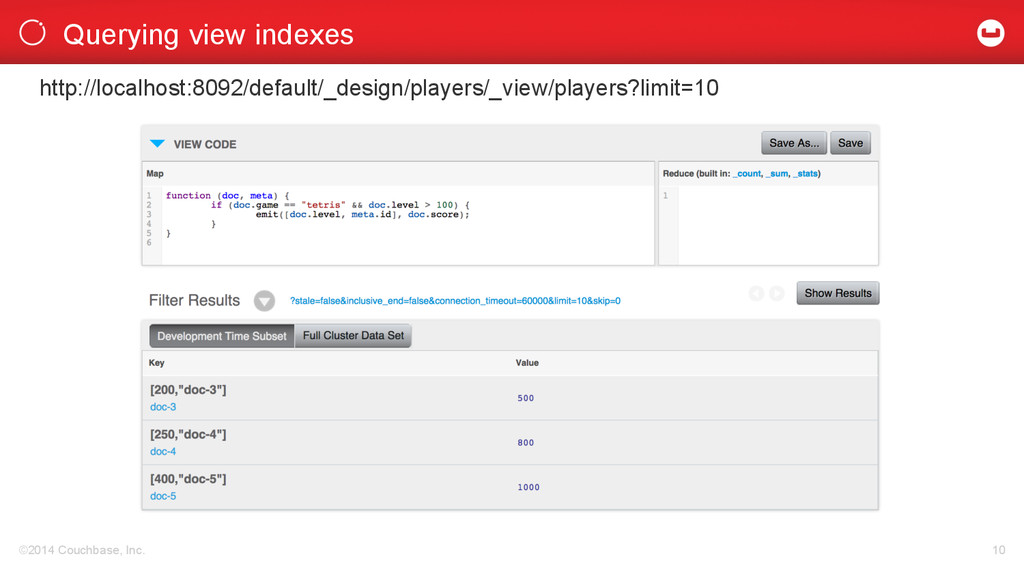
Task: Open the filter query string link
Action: 455,301
